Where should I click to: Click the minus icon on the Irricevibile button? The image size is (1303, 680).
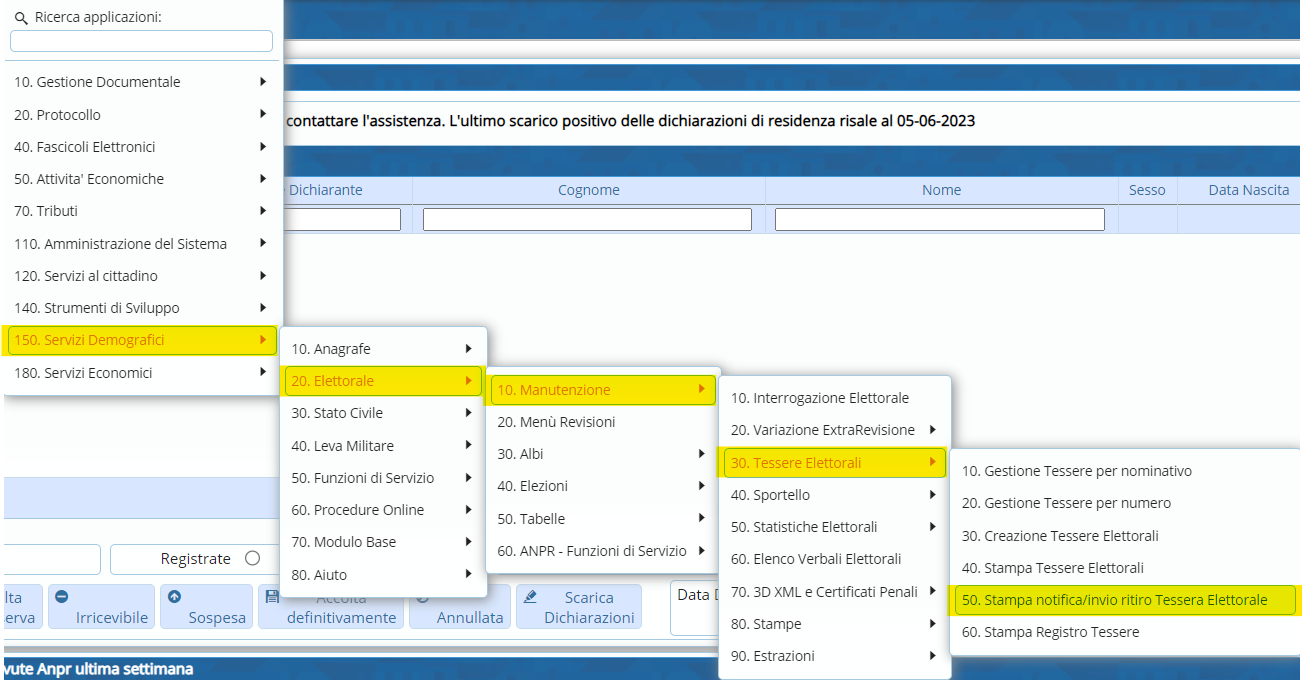pos(61,597)
